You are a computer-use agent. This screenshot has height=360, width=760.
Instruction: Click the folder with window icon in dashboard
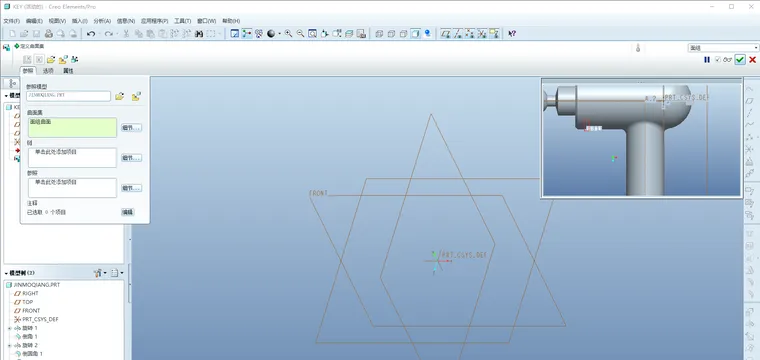coord(63,60)
